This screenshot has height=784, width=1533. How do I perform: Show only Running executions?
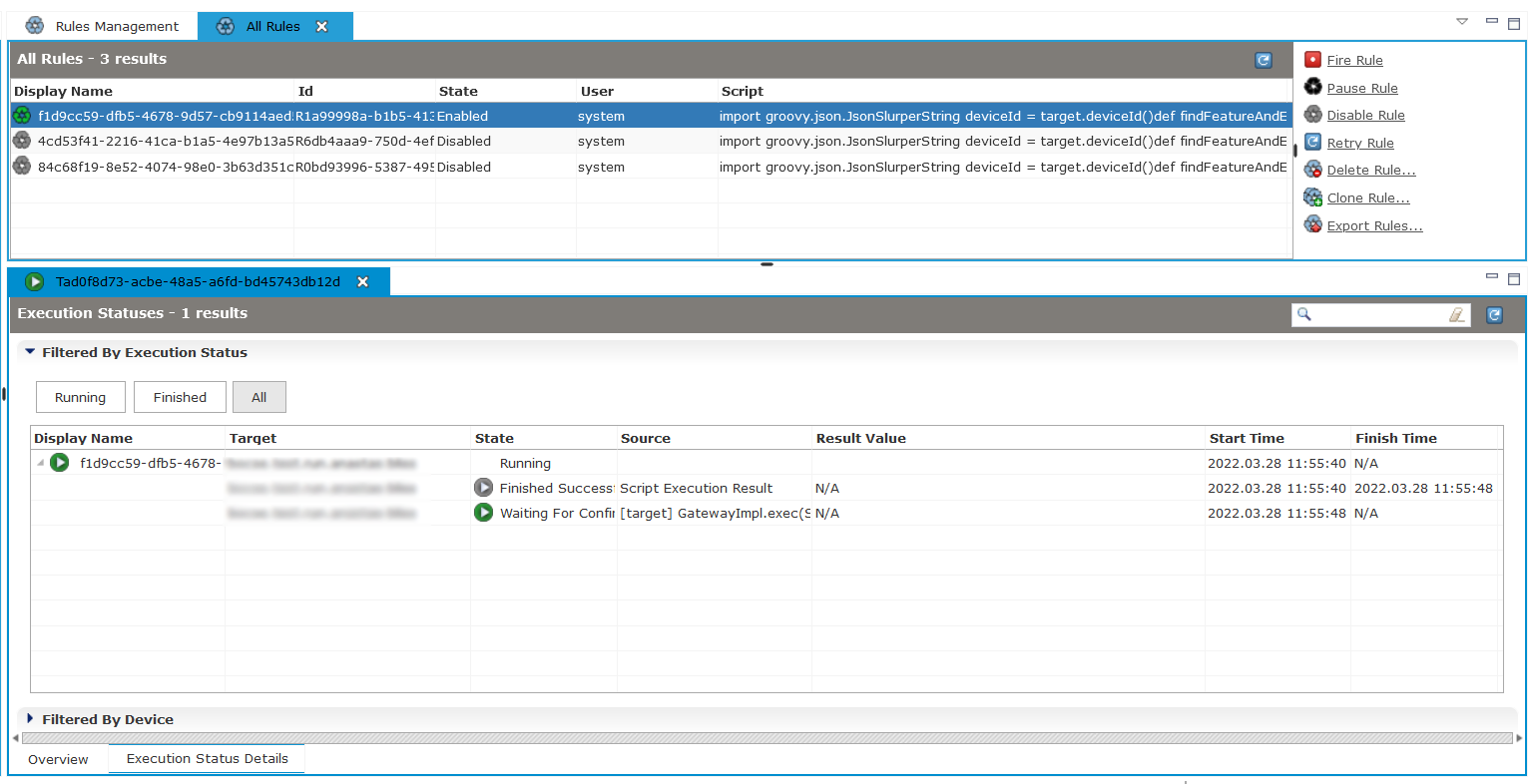coord(81,397)
